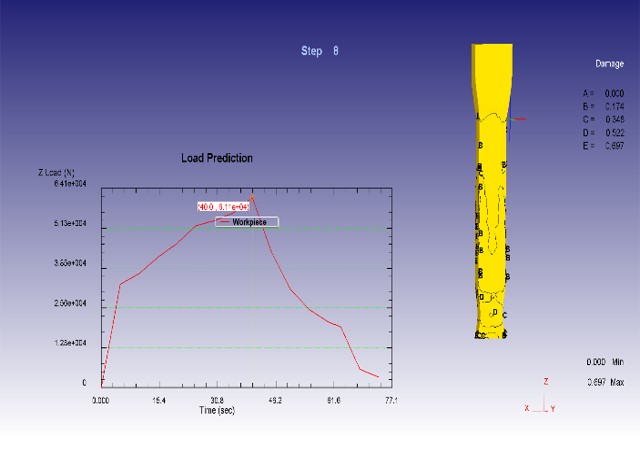Click the XYZ axis triad indicator

click(541, 400)
